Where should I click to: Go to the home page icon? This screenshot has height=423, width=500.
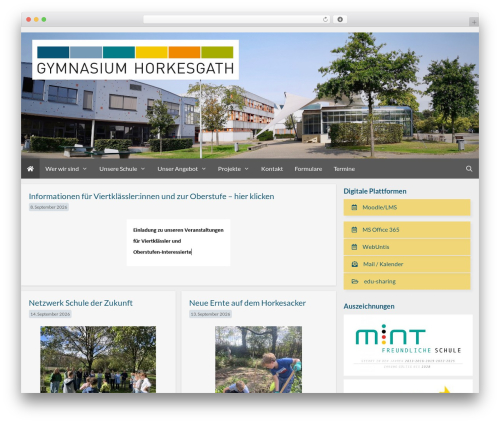30,169
